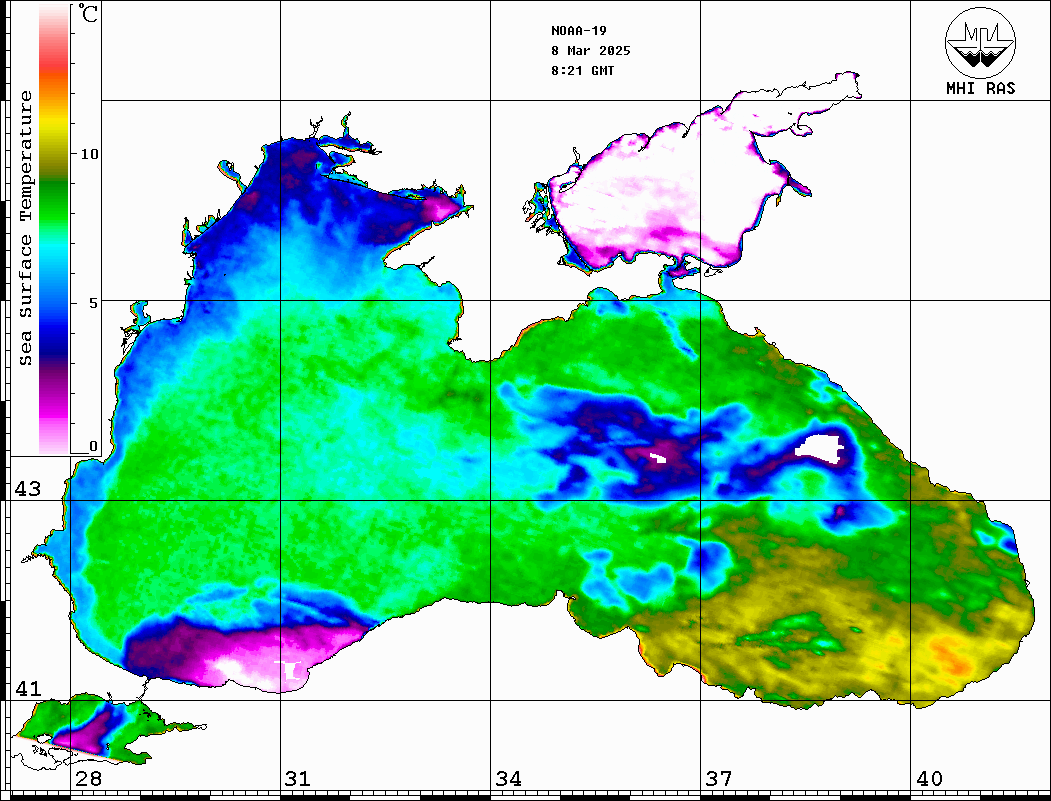Viewport: 1051px width, 801px height.
Task: Click the longitude label '28'
Action: click(x=88, y=779)
